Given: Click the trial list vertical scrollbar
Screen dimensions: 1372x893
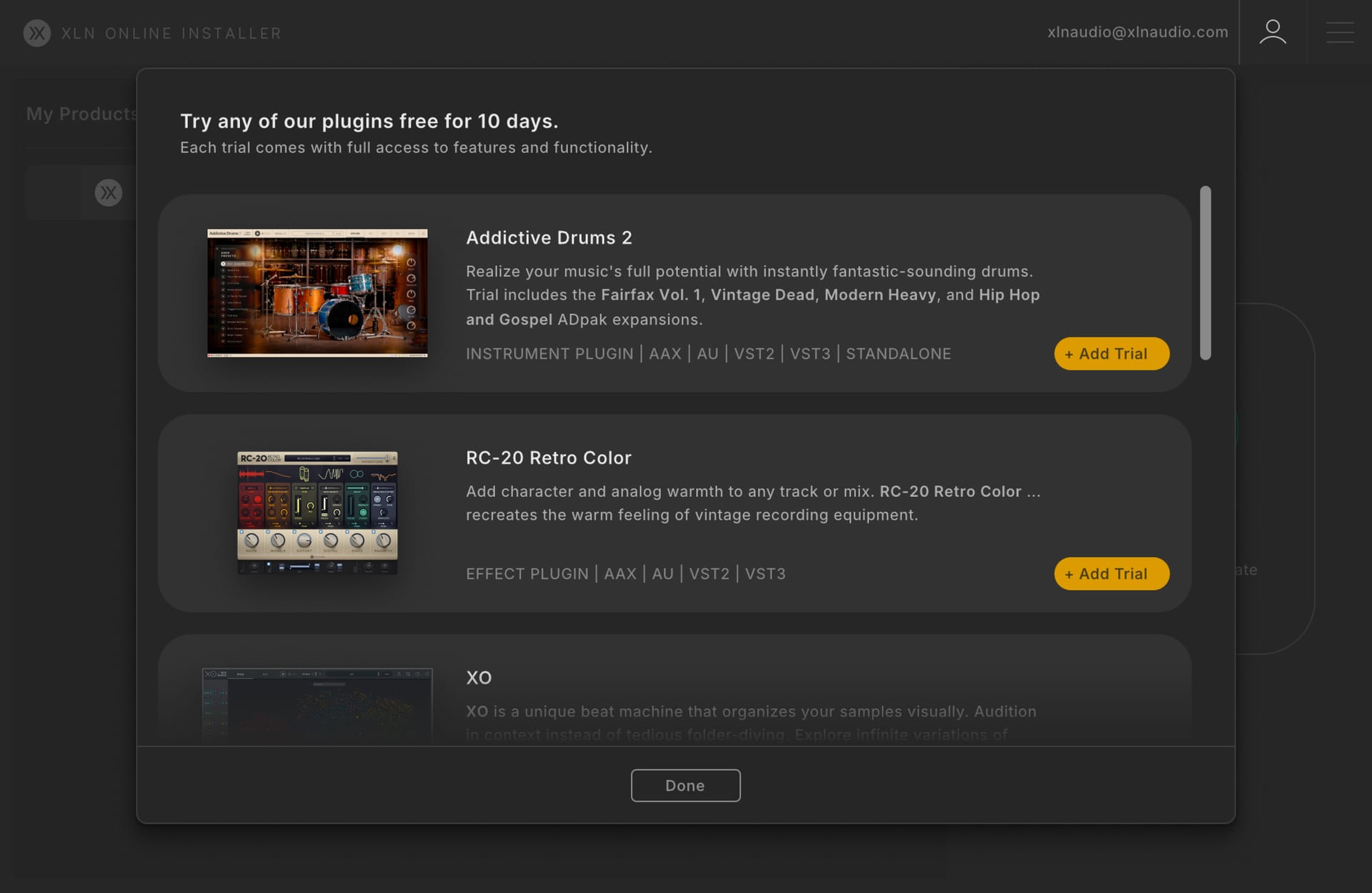Looking at the screenshot, I should [1206, 273].
